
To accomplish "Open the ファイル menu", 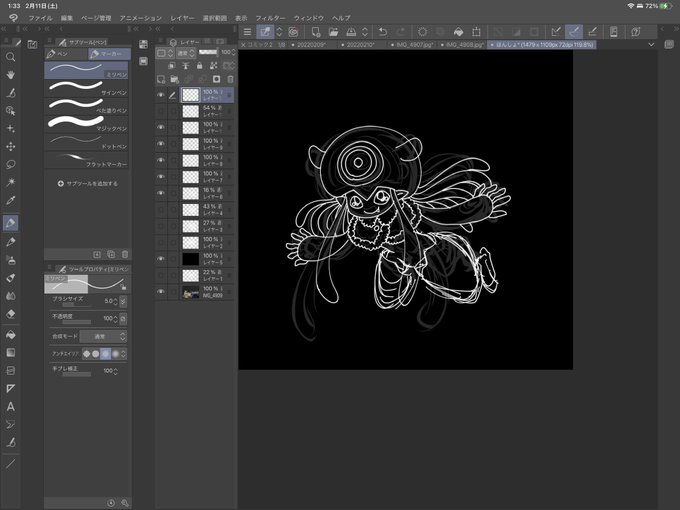I will coord(40,18).
